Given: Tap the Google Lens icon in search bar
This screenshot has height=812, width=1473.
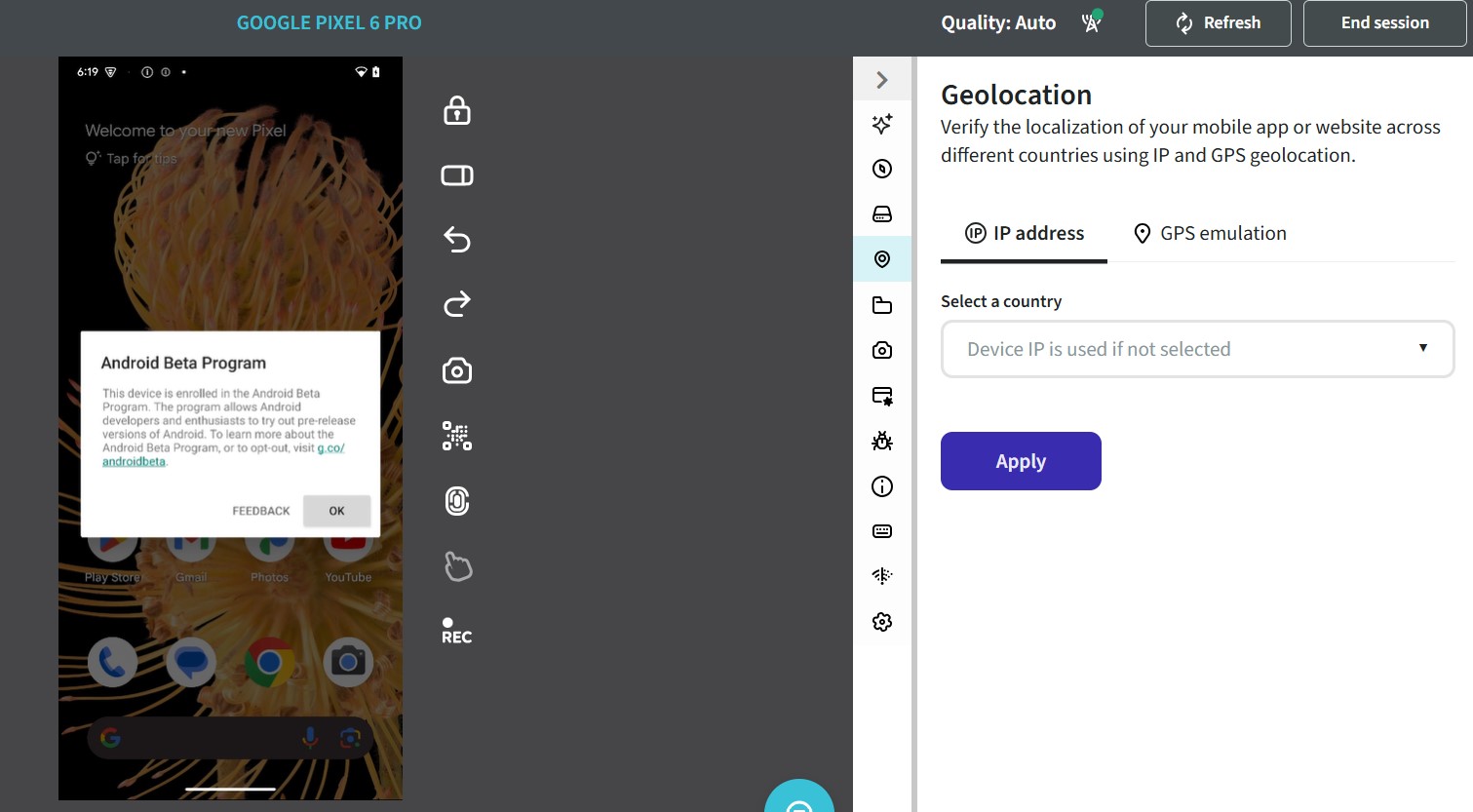Looking at the screenshot, I should (x=350, y=738).
